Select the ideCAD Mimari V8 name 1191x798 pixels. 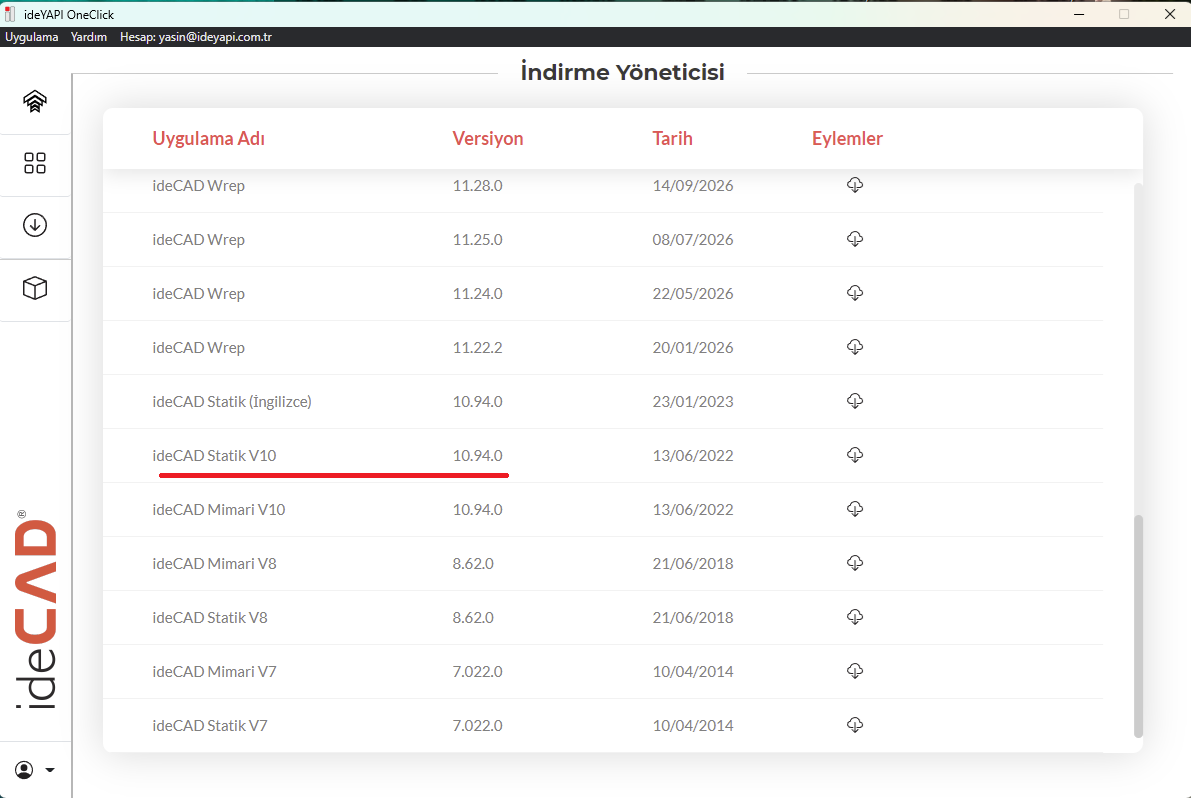tap(214, 563)
